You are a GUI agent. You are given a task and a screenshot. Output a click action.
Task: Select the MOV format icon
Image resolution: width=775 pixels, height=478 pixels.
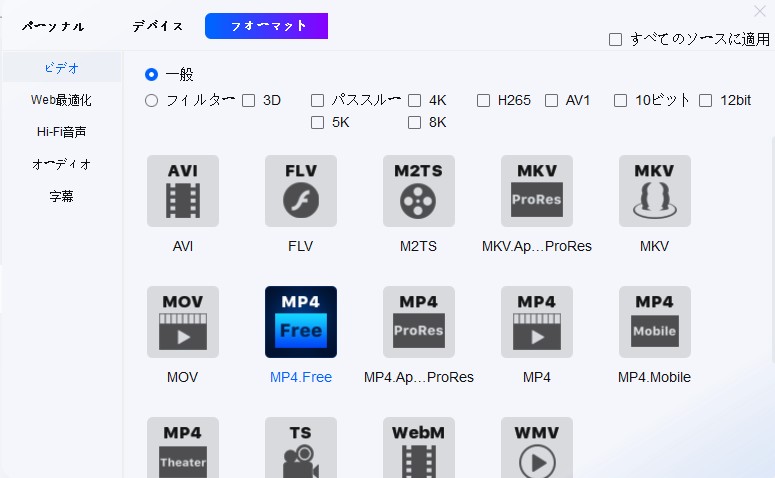point(183,322)
